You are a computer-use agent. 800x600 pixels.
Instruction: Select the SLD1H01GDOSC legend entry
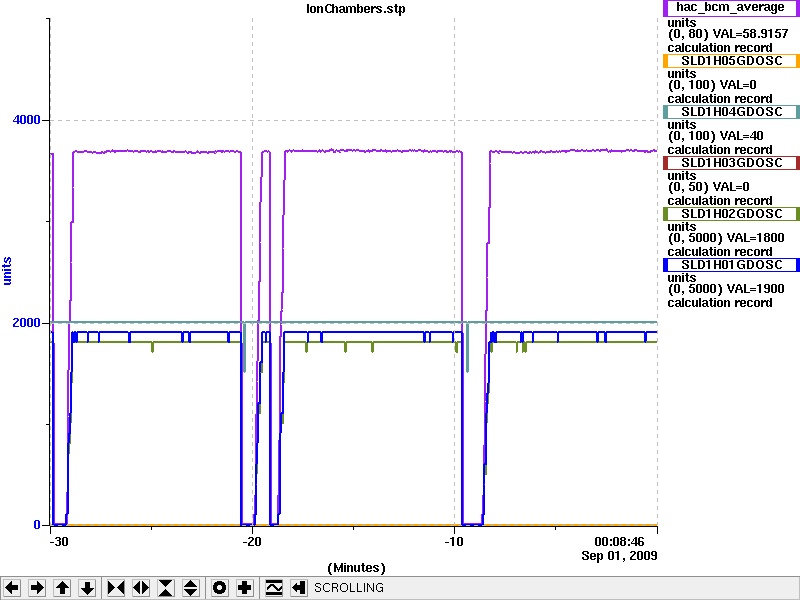(x=731, y=265)
